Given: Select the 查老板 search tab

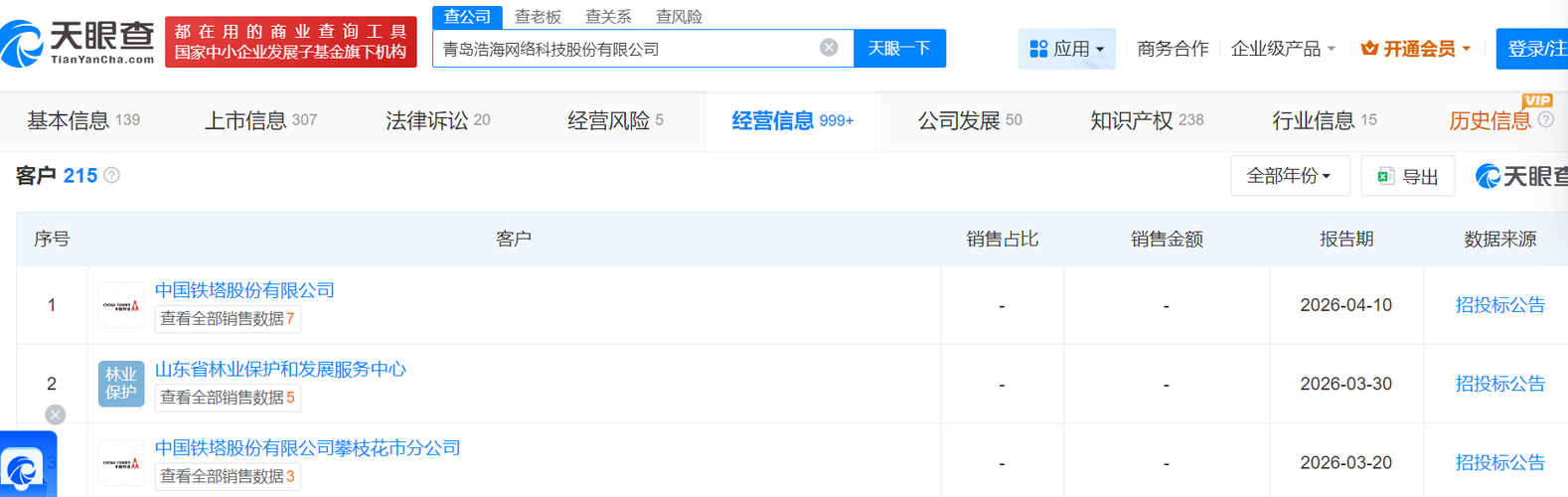Looking at the screenshot, I should click(538, 17).
